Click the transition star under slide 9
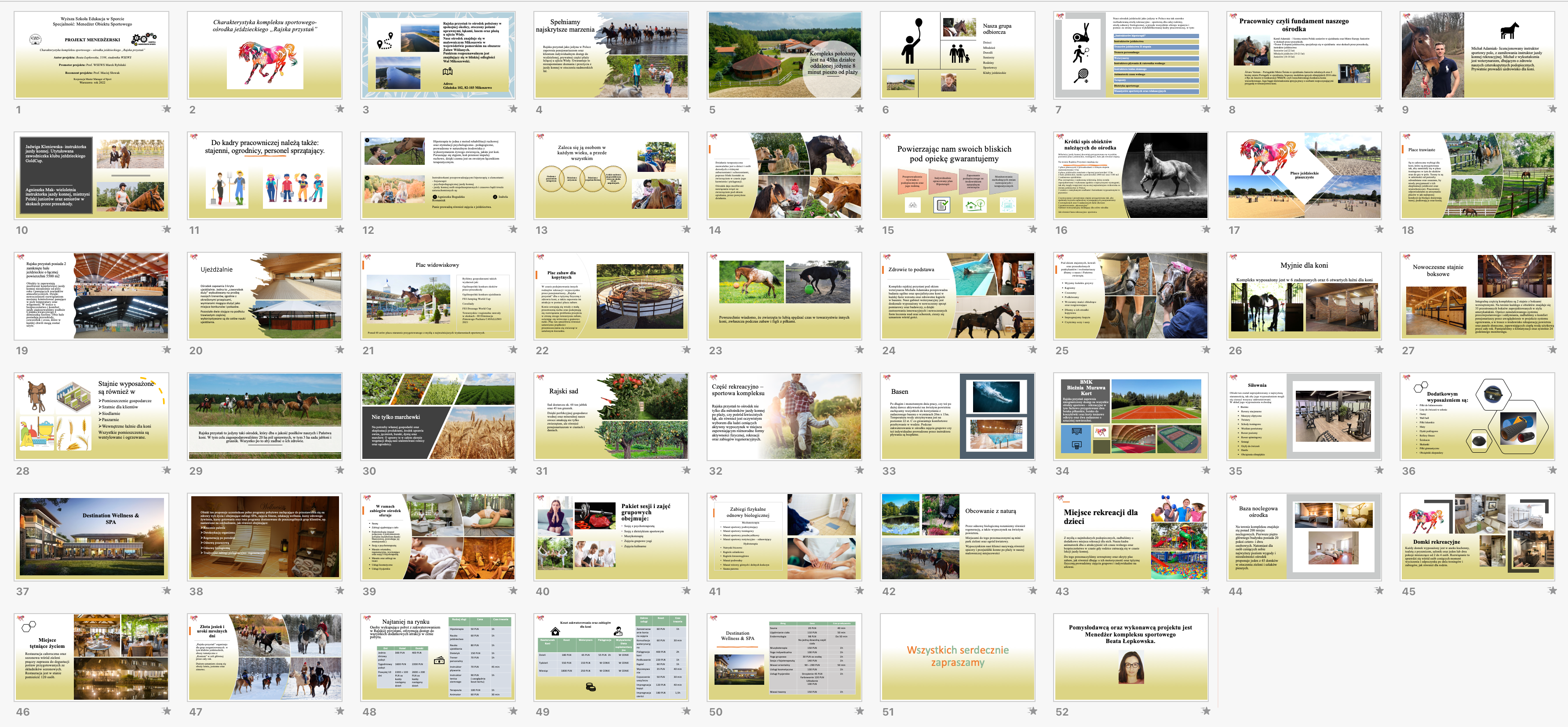Screen dimensions: 1568x727 pyautogui.click(x=1552, y=109)
